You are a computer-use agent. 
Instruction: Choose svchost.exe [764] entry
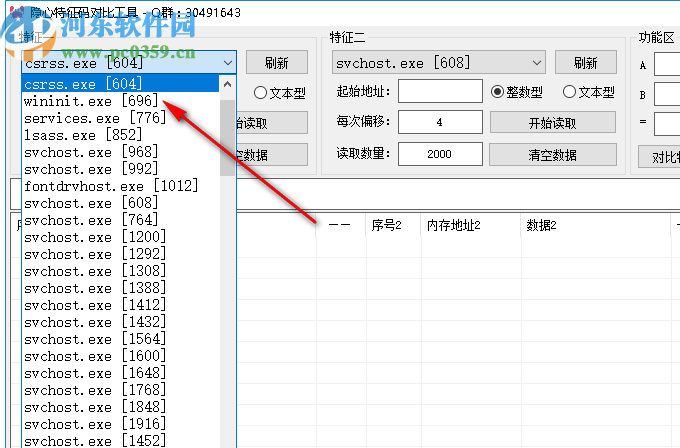tap(121, 220)
